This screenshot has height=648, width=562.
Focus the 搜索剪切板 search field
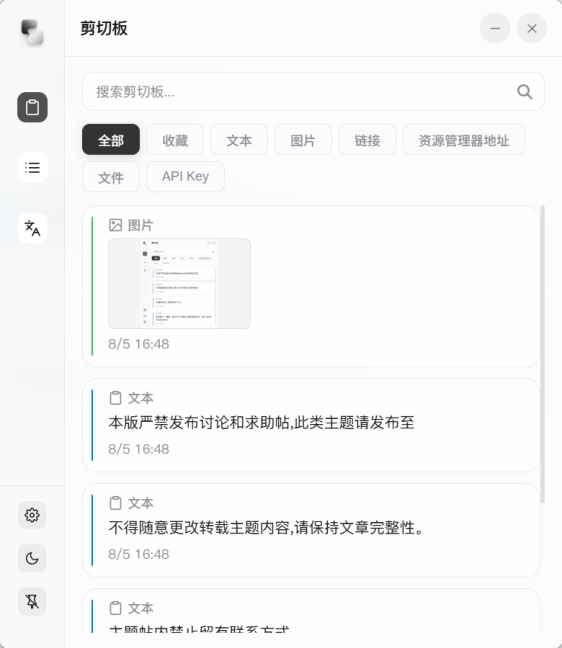pos(313,92)
